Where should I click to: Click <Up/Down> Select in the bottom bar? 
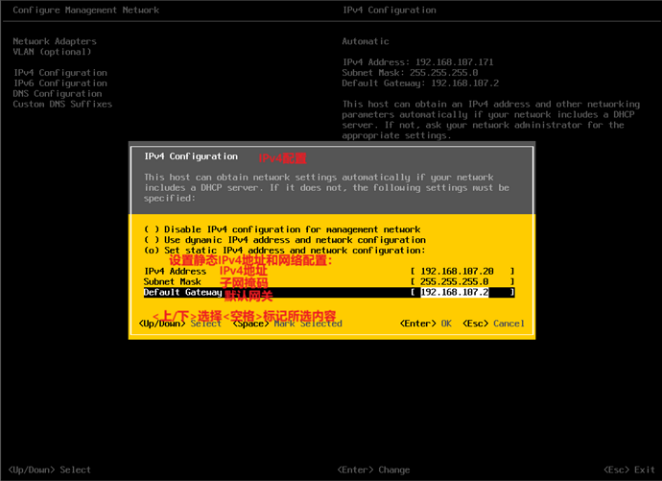pos(49,469)
